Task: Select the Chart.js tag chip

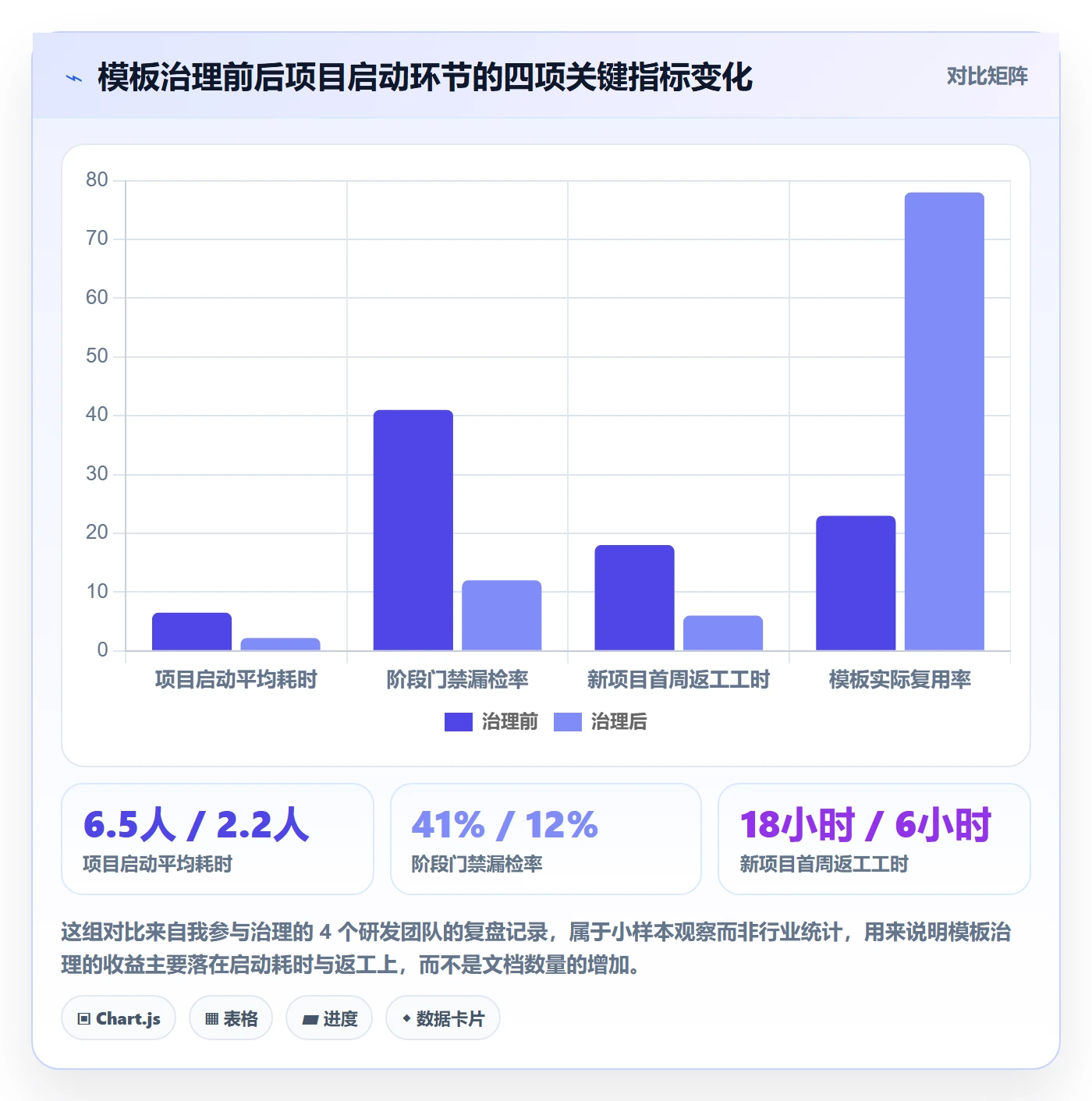Action: point(119,1018)
